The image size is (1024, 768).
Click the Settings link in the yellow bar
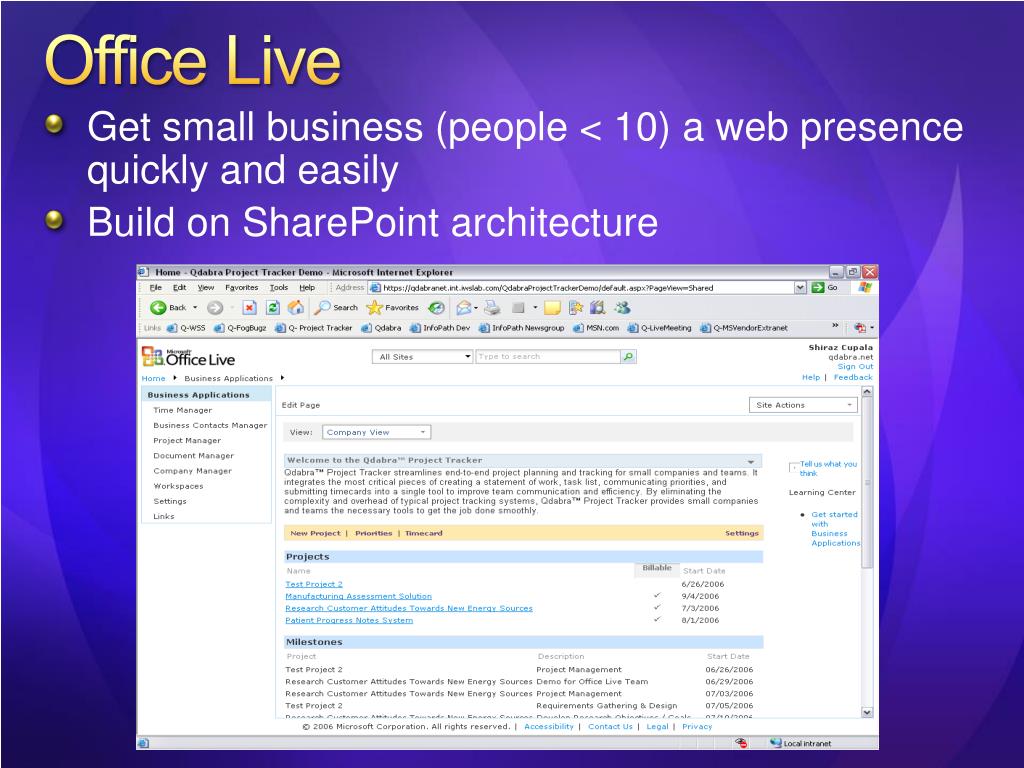click(x=742, y=533)
